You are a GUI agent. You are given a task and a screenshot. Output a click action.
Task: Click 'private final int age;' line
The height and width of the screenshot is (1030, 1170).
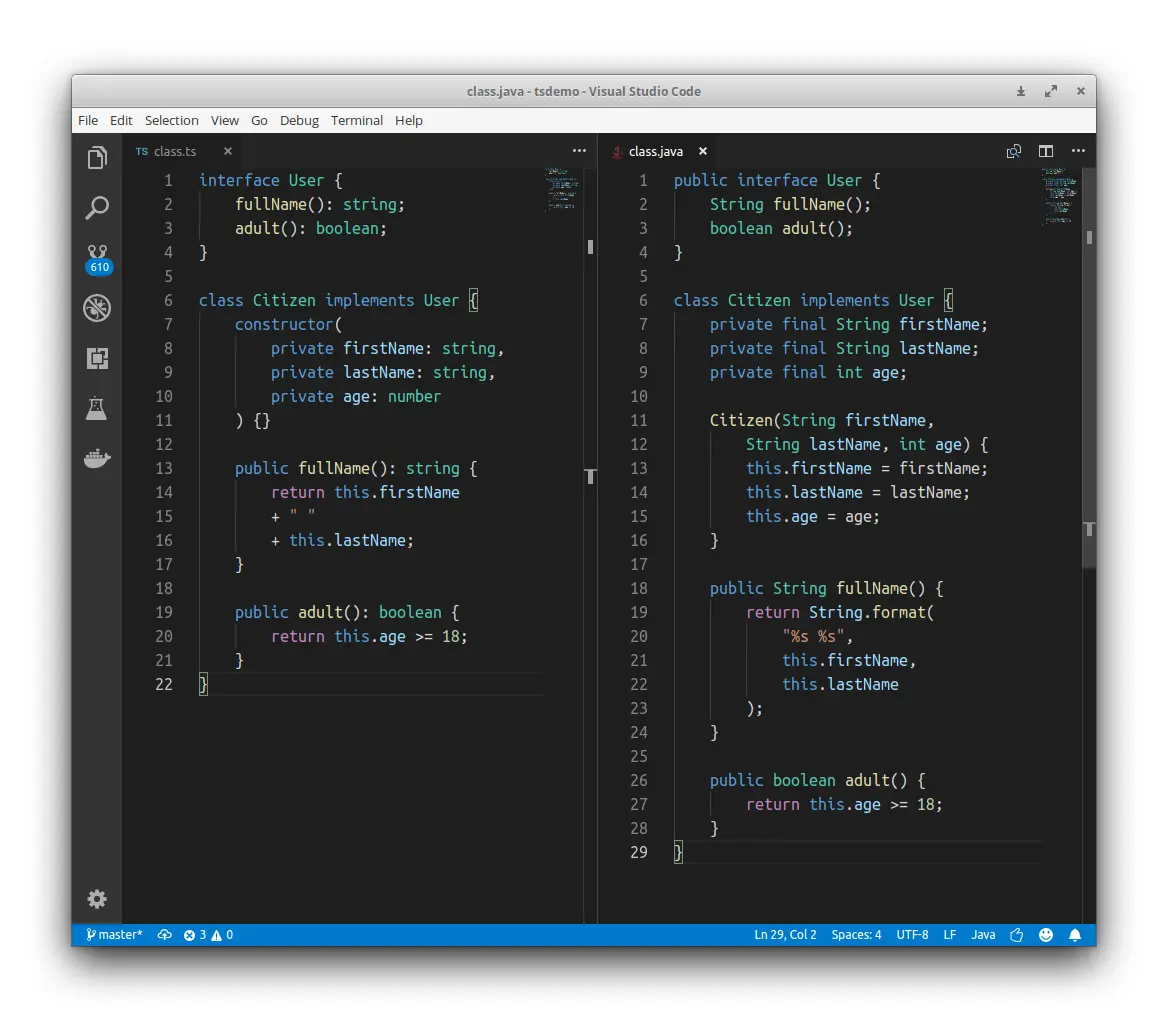click(808, 372)
